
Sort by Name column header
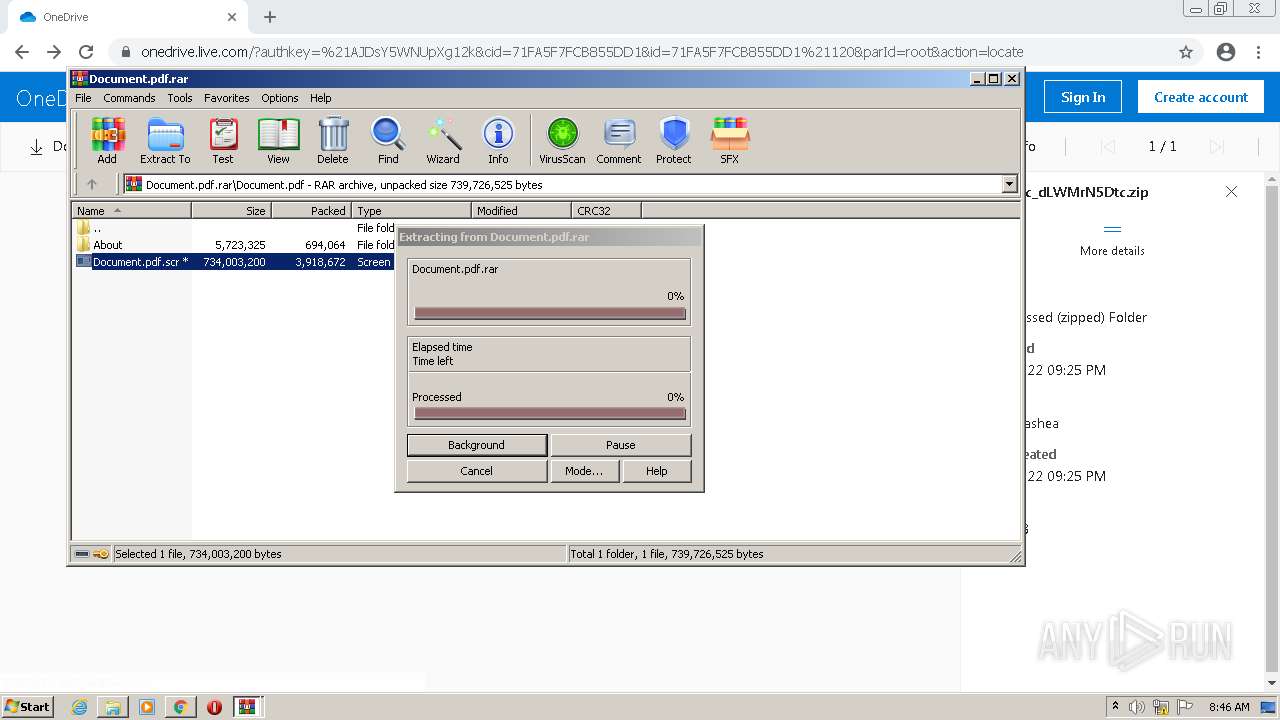coord(131,211)
